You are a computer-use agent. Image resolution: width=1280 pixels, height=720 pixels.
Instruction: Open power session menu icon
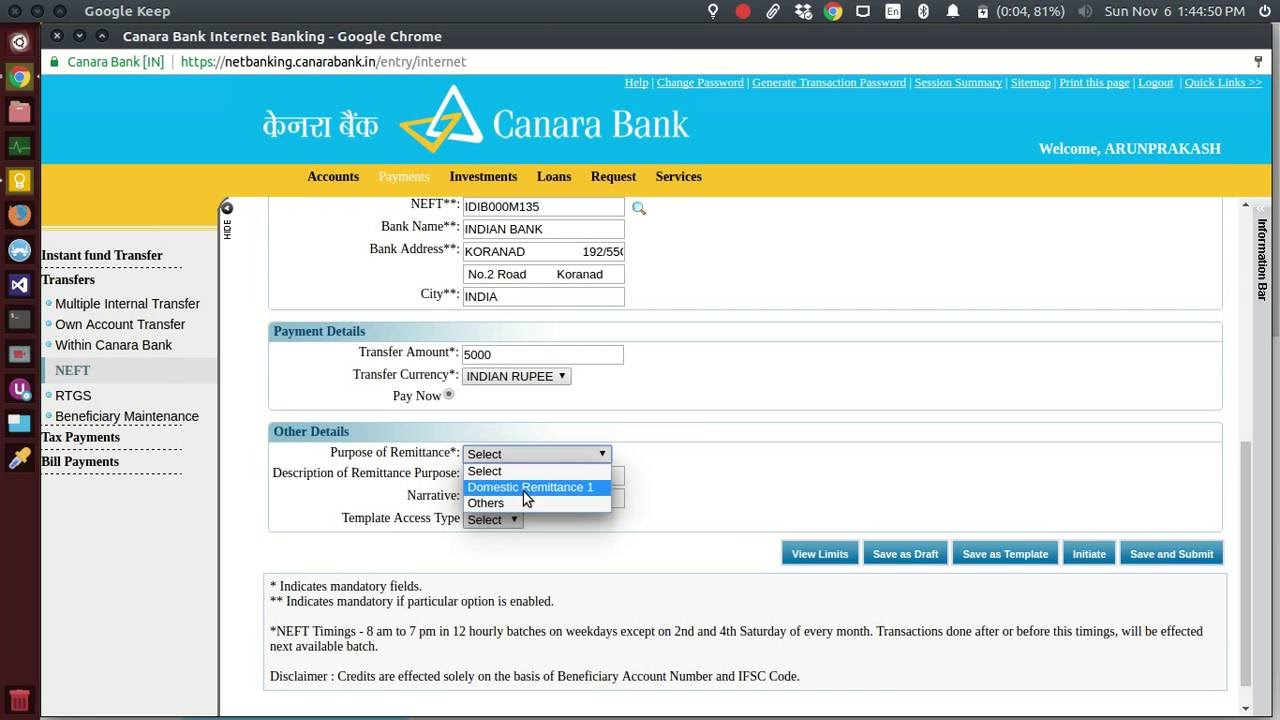pyautogui.click(x=1263, y=11)
